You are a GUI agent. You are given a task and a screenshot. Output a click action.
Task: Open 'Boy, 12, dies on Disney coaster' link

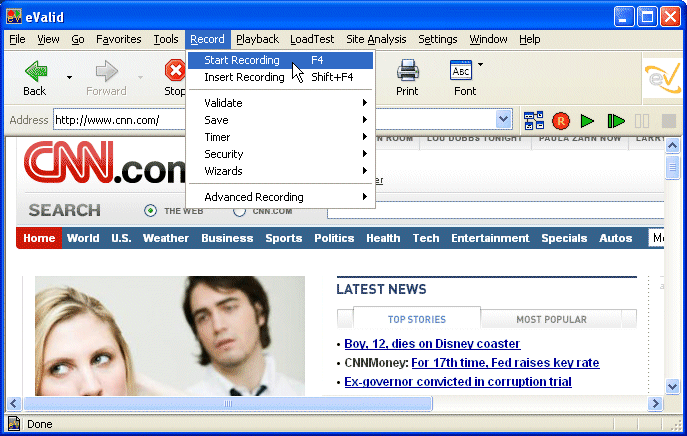click(432, 344)
